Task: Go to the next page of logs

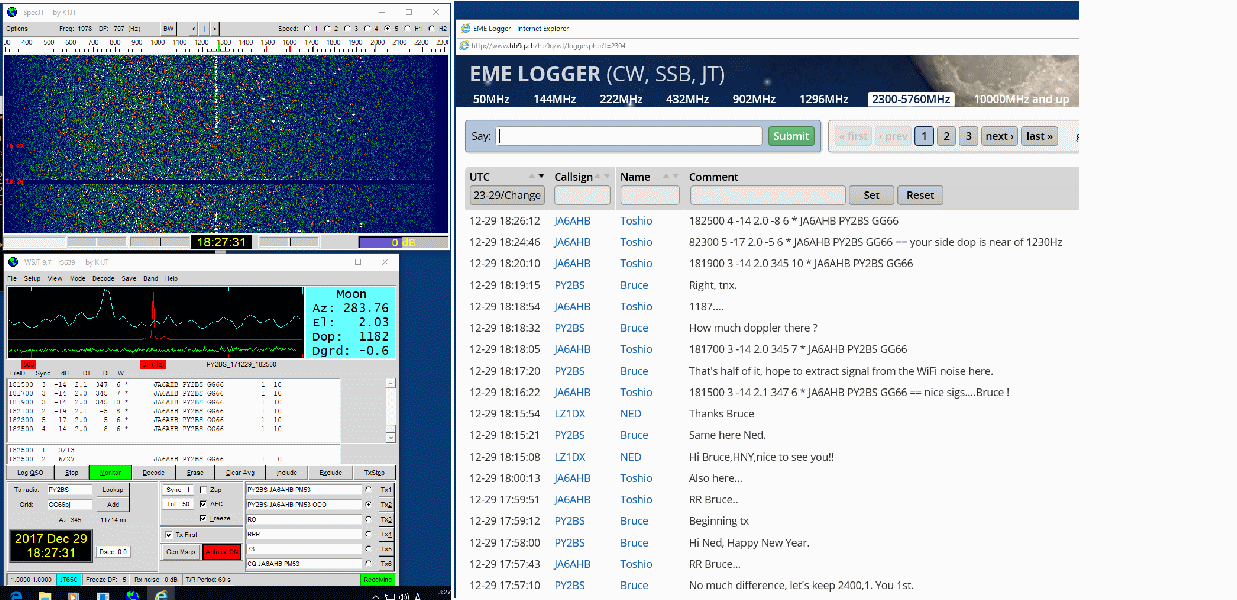Action: (x=998, y=136)
